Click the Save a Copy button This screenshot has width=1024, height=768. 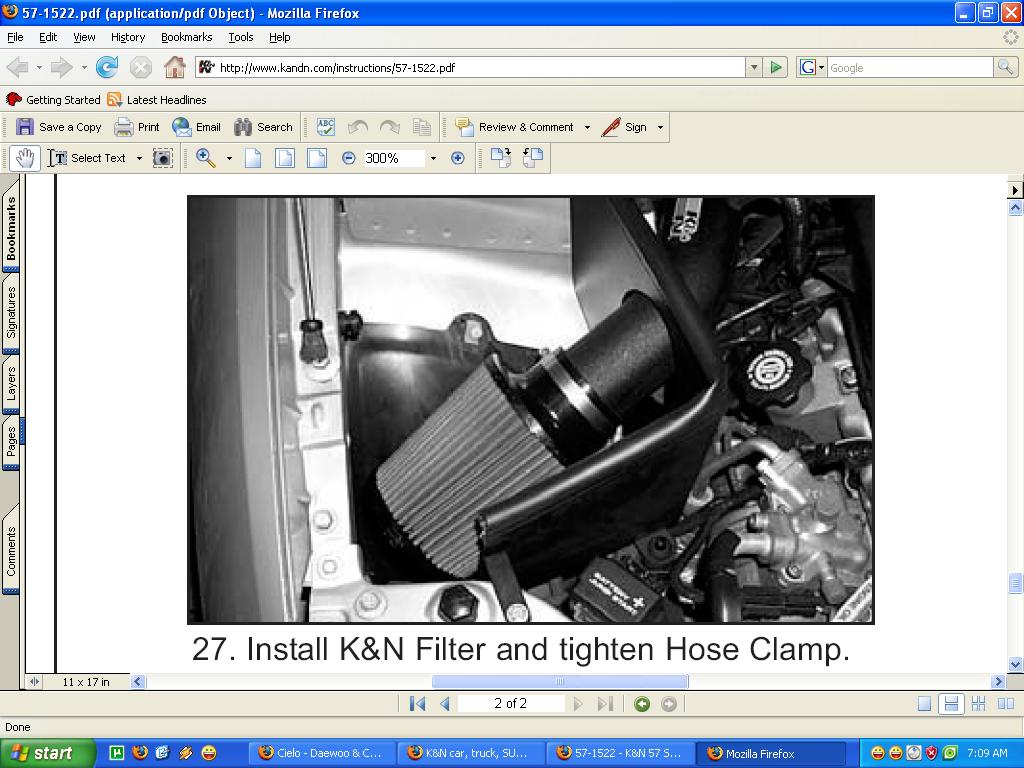[x=59, y=127]
